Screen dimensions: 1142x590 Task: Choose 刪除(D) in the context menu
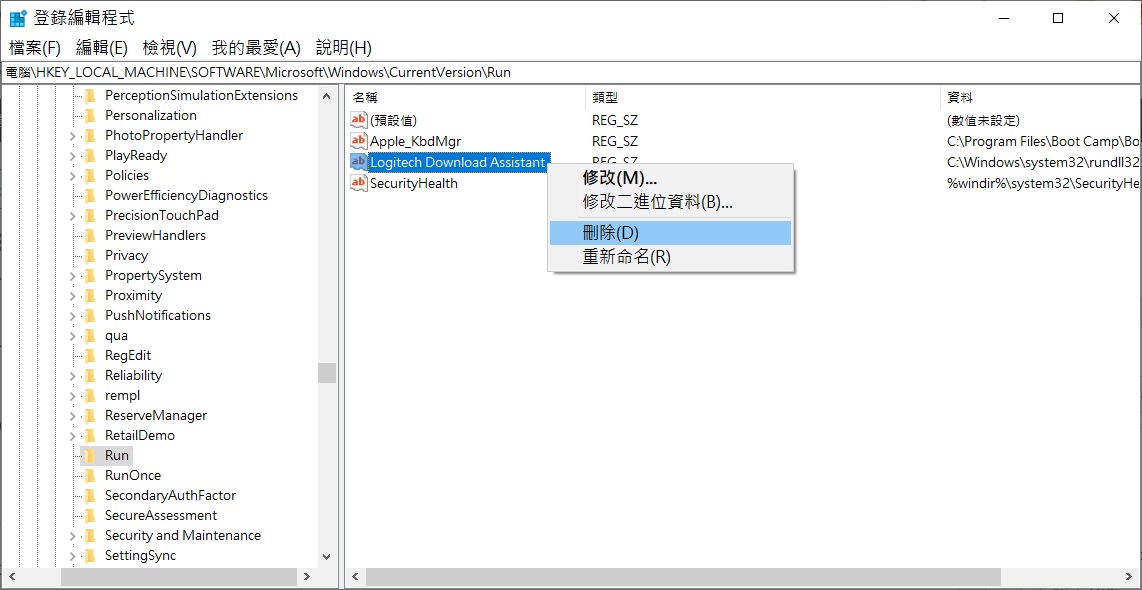(x=670, y=233)
